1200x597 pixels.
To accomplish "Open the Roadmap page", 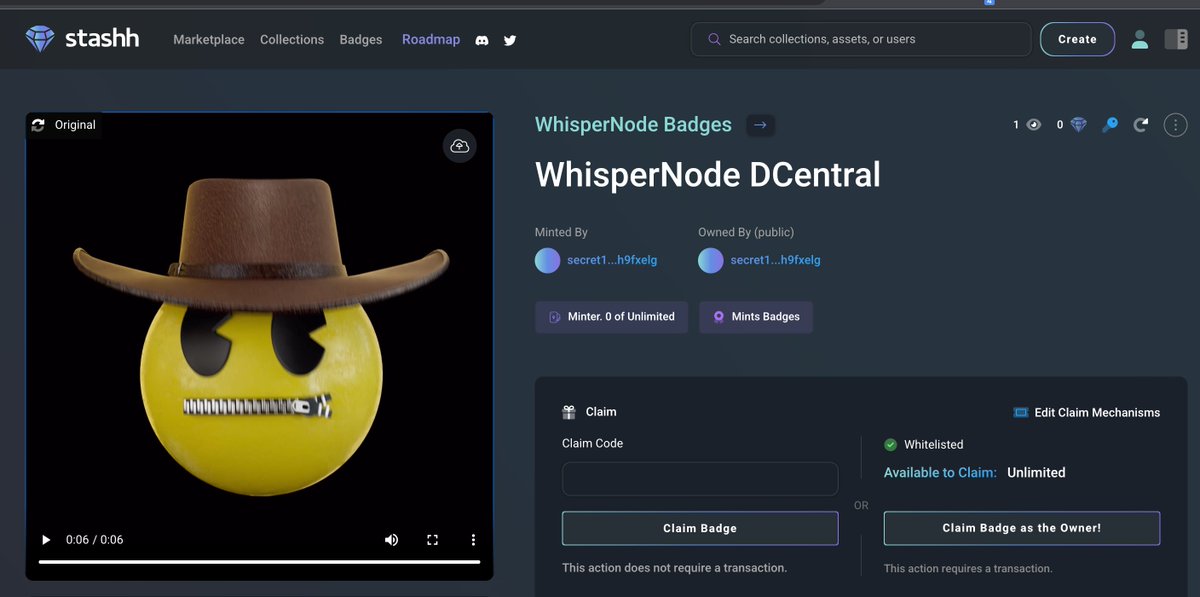I will tap(431, 40).
